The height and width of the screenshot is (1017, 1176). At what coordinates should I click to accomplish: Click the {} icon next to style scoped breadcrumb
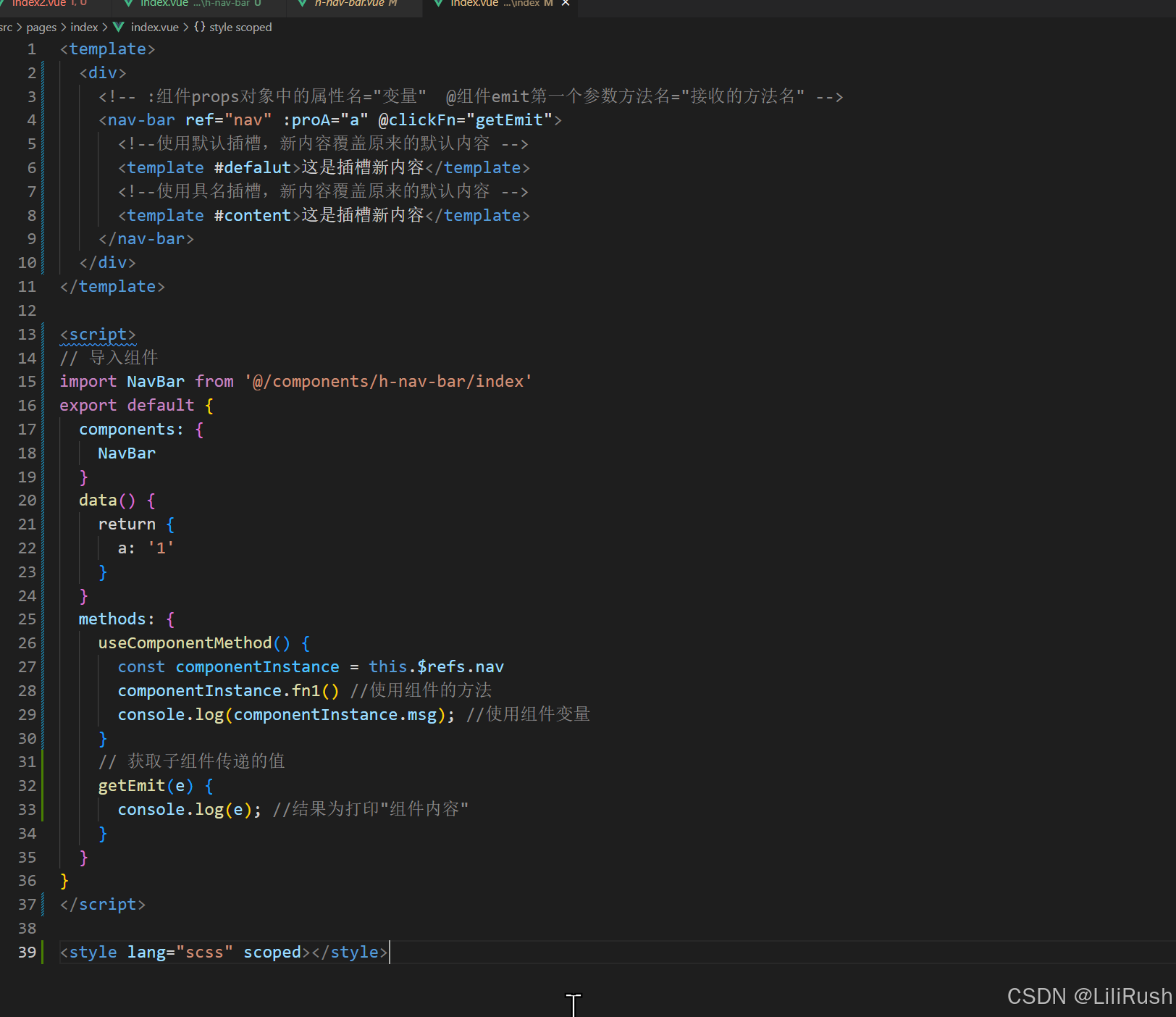click(198, 27)
